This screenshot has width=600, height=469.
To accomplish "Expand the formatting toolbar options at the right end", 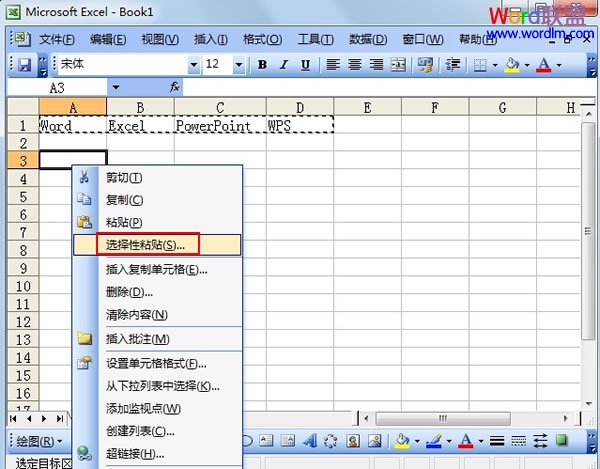I will (x=591, y=65).
